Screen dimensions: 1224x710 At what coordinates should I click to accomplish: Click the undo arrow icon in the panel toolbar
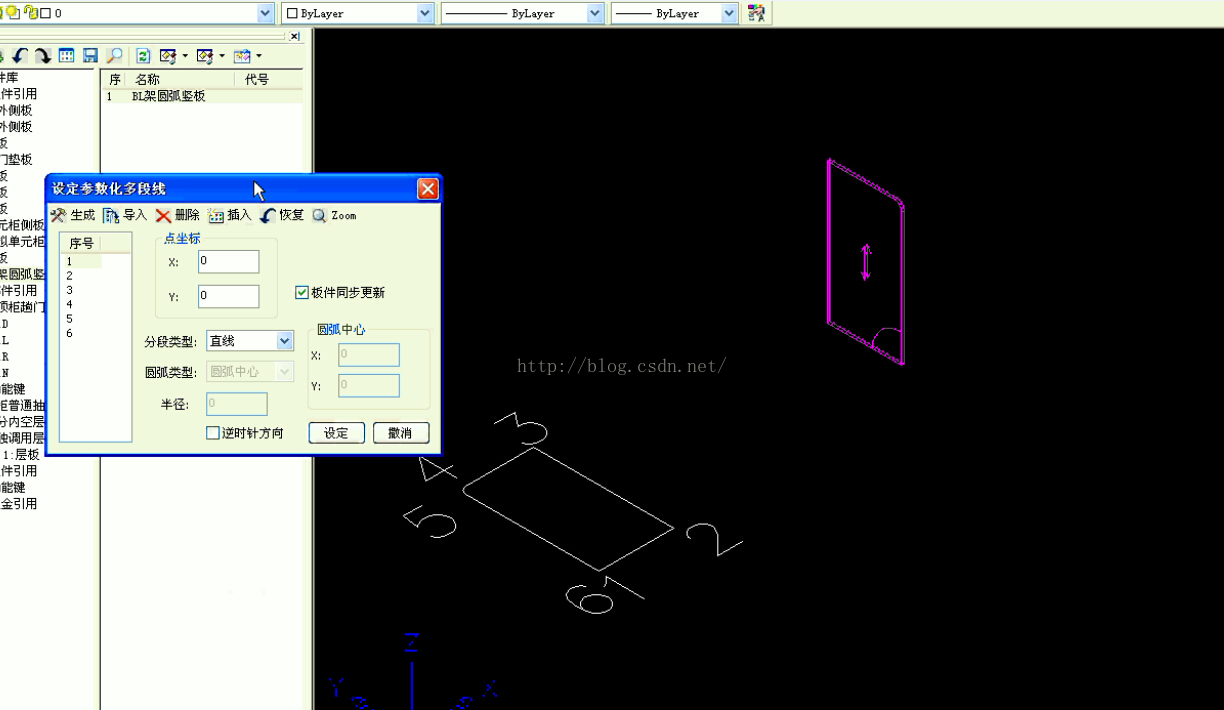(x=19, y=56)
